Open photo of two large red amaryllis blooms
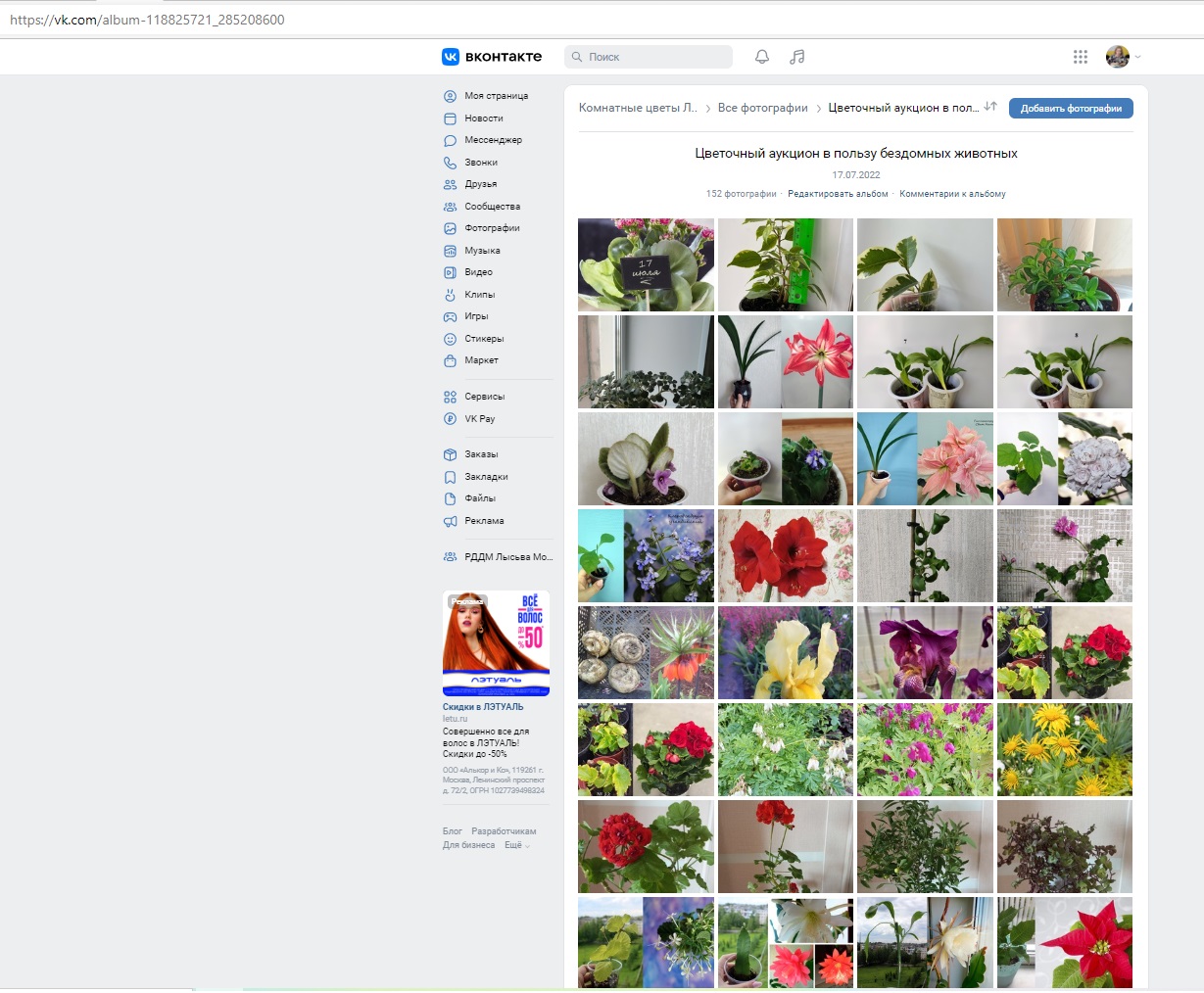1204x993 pixels. click(x=786, y=555)
